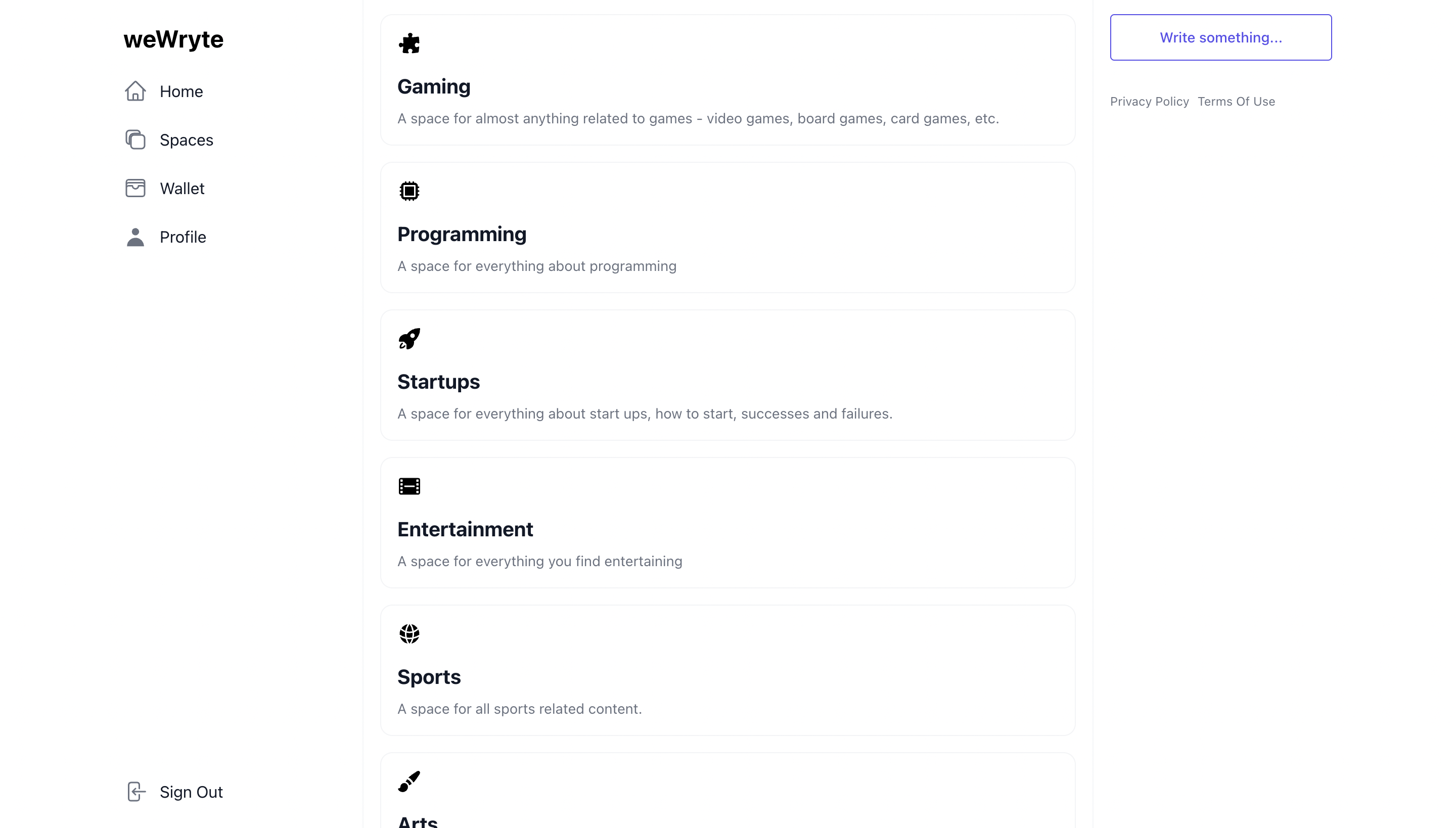Open the Privacy Policy link

pyautogui.click(x=1150, y=101)
